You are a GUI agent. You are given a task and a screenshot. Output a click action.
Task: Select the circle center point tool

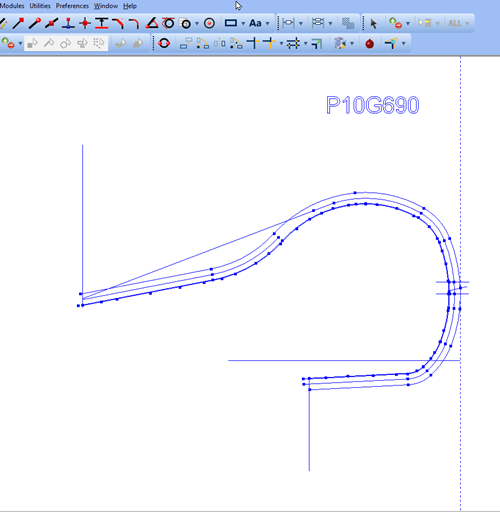click(x=209, y=23)
